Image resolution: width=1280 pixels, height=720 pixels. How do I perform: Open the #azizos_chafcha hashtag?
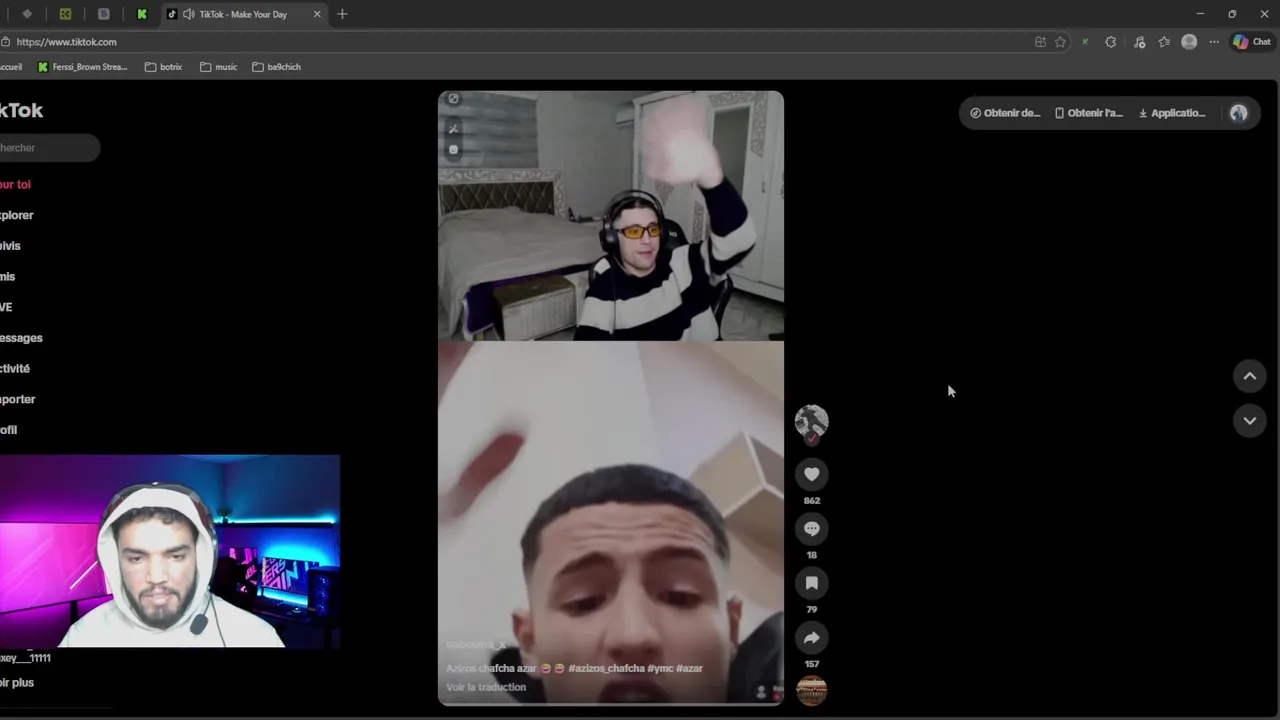click(606, 668)
